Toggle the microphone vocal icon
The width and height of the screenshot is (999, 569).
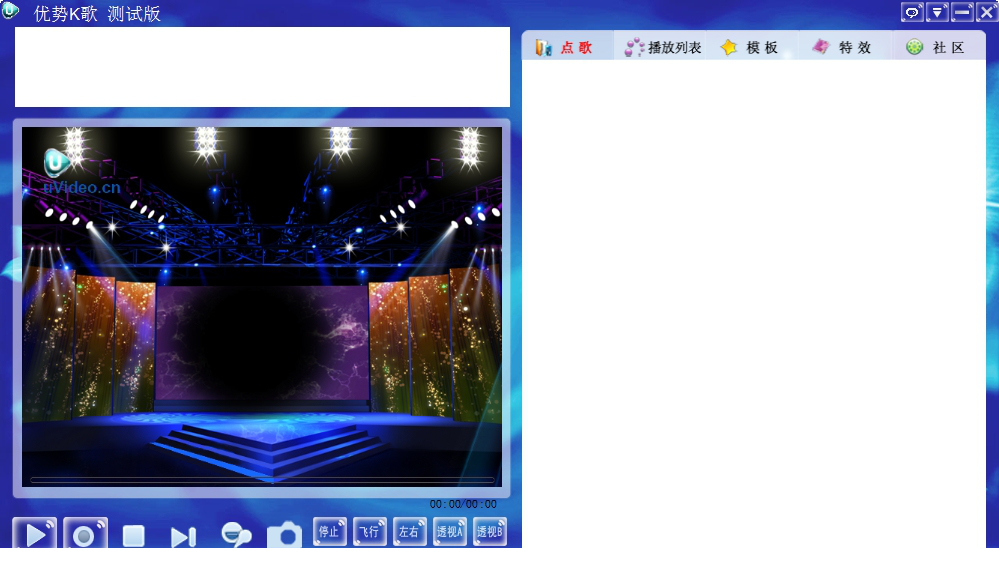pyautogui.click(x=236, y=535)
